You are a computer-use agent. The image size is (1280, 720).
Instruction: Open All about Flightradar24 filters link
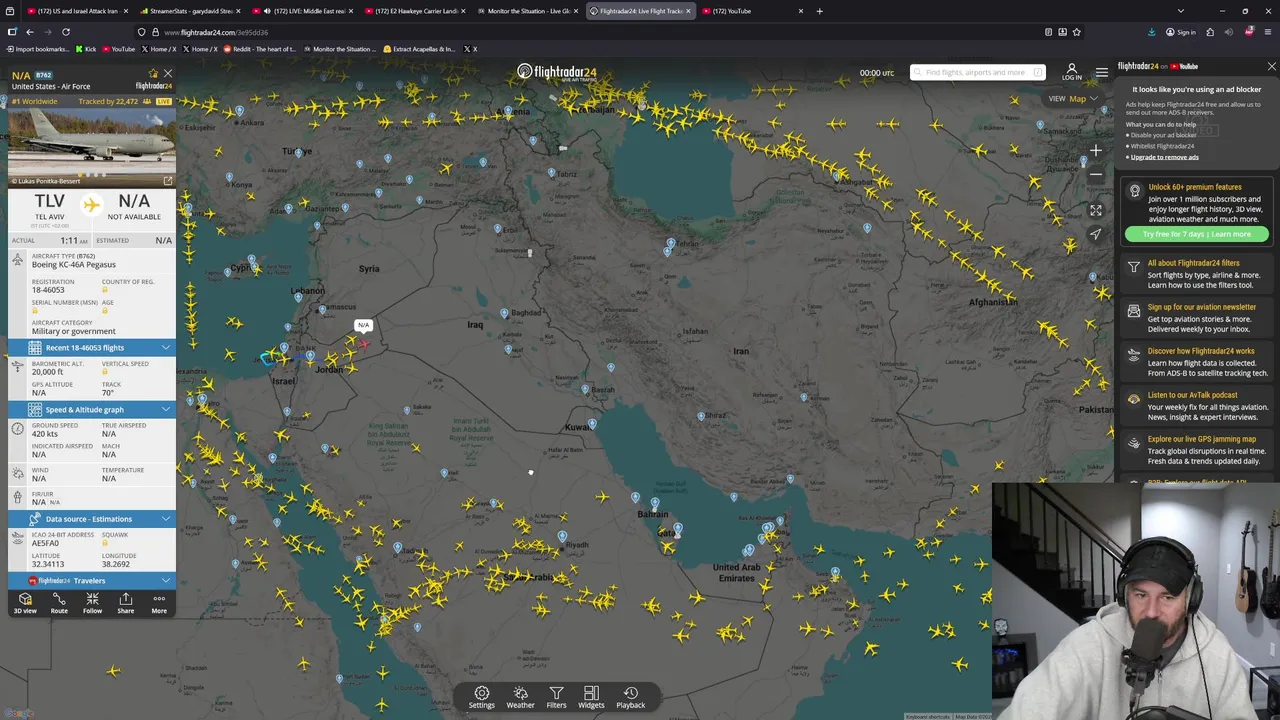1193,263
